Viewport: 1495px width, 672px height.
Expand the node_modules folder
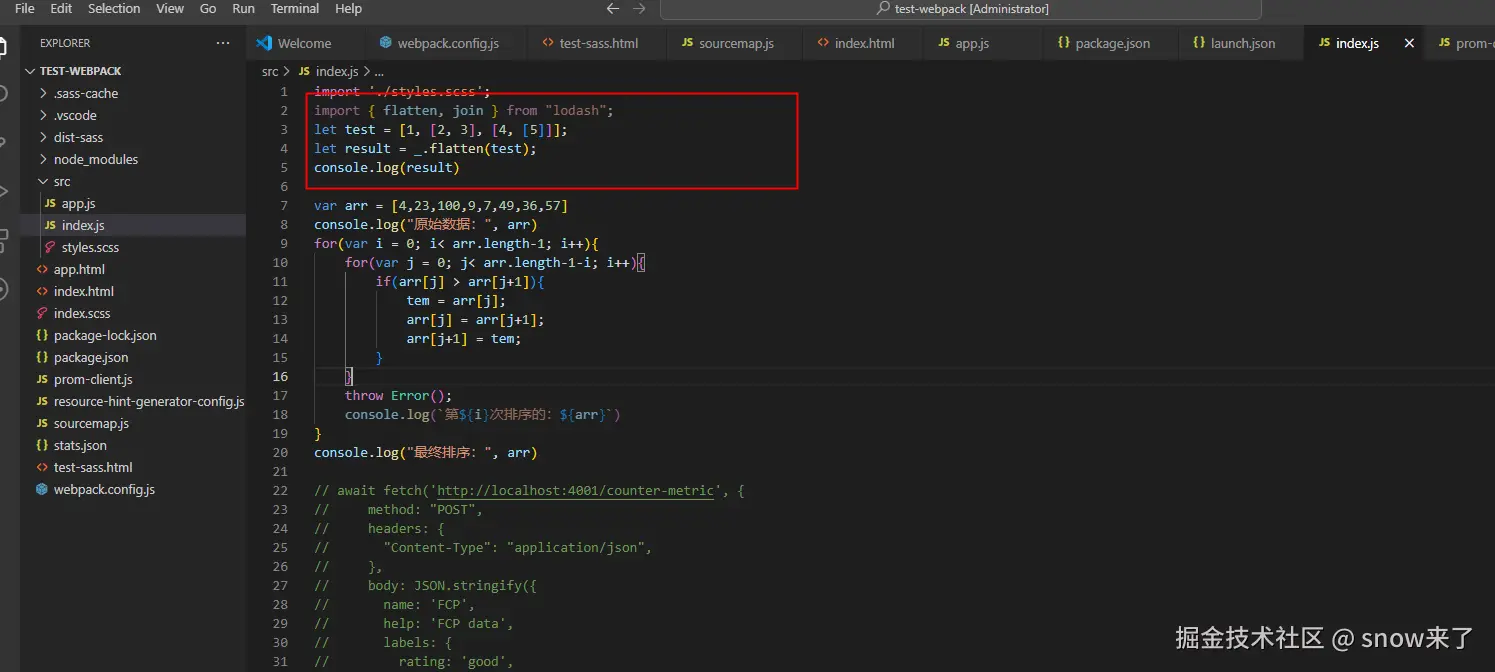coord(133,159)
